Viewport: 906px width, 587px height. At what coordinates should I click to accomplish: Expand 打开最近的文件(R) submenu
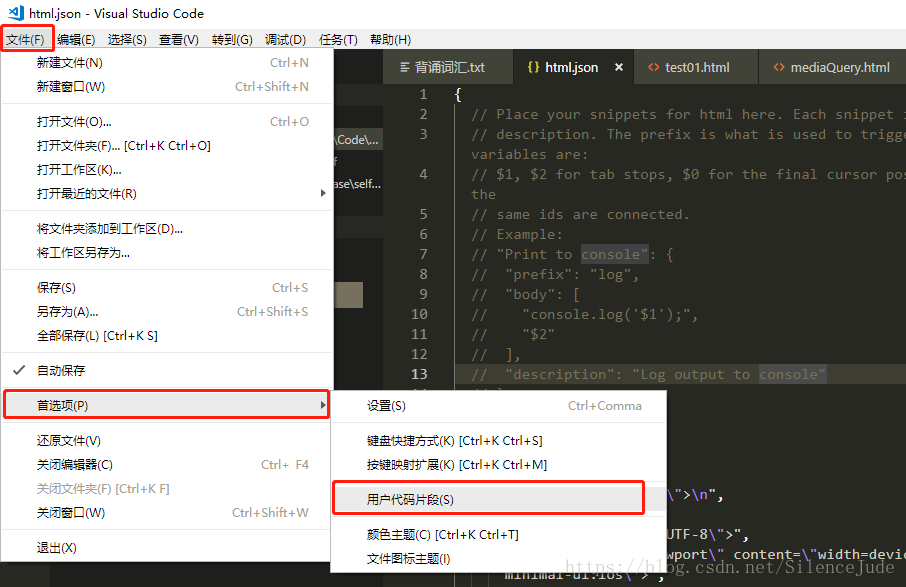click(168, 194)
